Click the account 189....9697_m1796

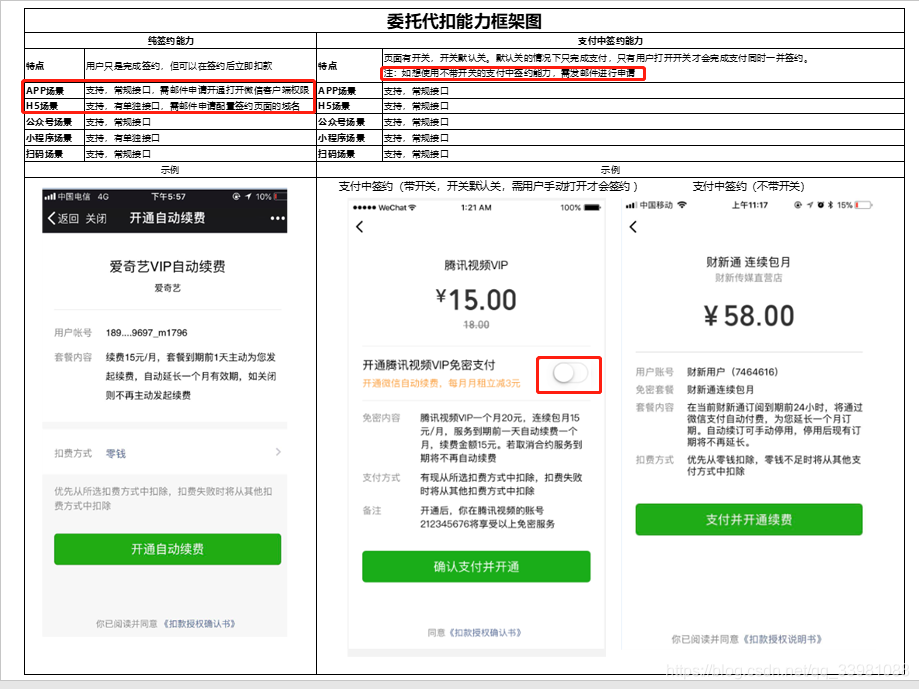147,333
